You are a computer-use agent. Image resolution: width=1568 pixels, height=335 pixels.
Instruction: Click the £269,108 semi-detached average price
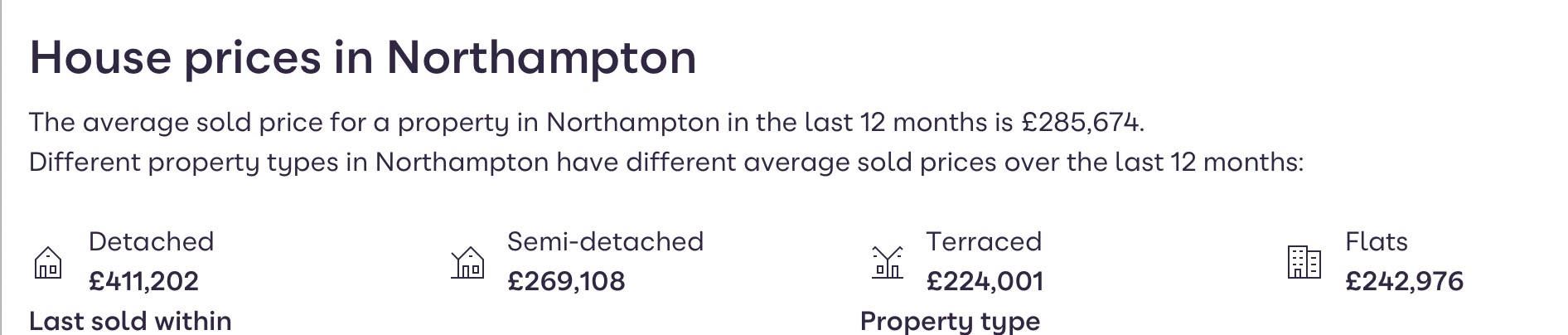(566, 281)
